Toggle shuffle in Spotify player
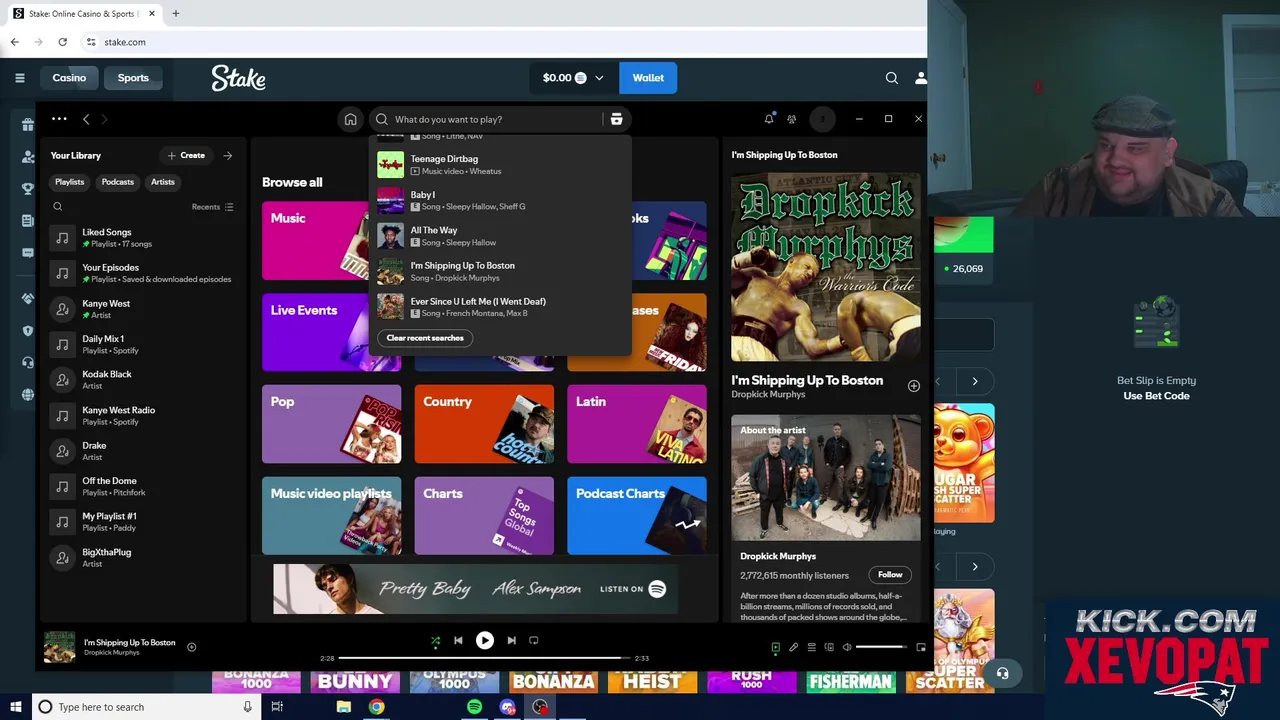The width and height of the screenshot is (1280, 720). pos(435,641)
